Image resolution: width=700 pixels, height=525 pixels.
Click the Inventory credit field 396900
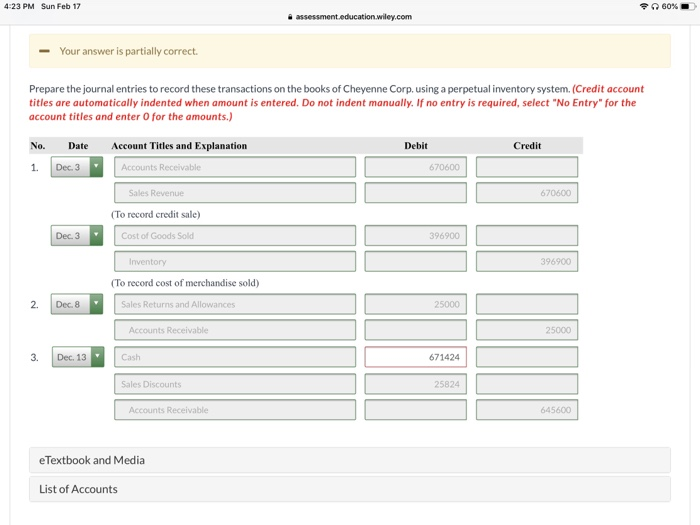tap(527, 262)
